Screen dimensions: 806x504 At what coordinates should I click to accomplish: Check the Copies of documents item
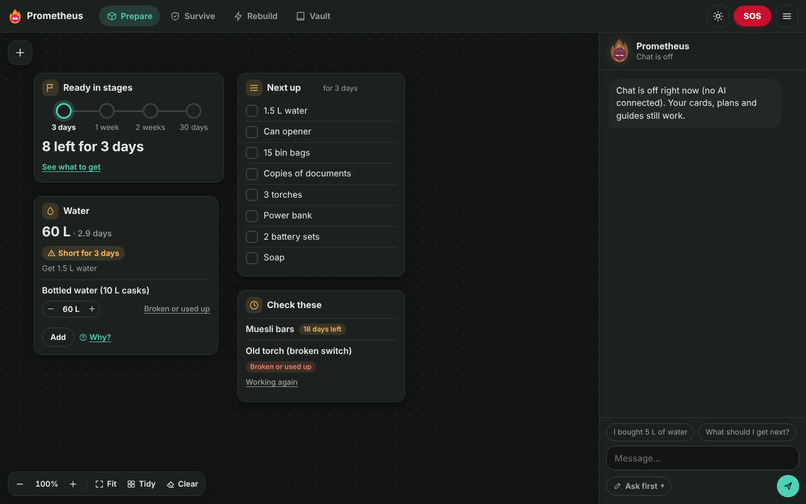[x=252, y=174]
